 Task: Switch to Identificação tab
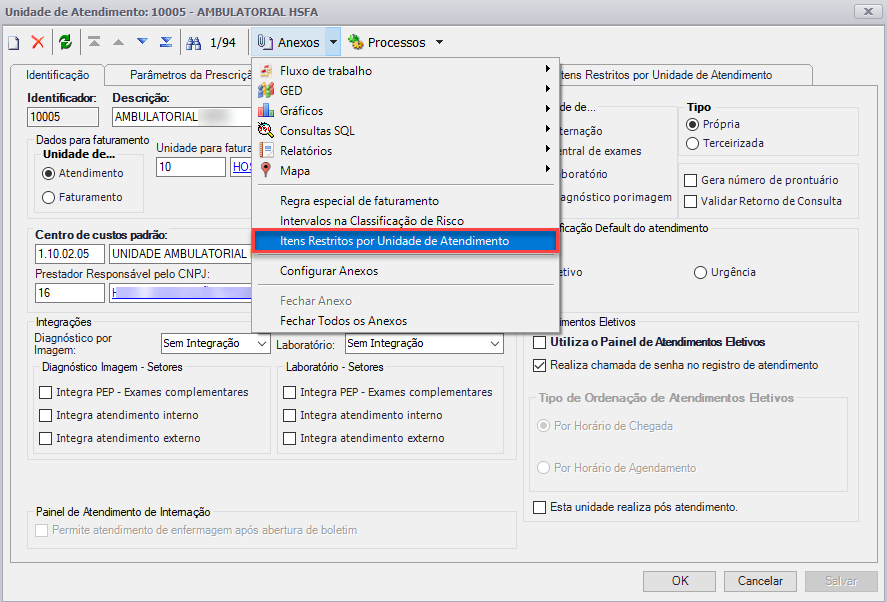pos(58,75)
